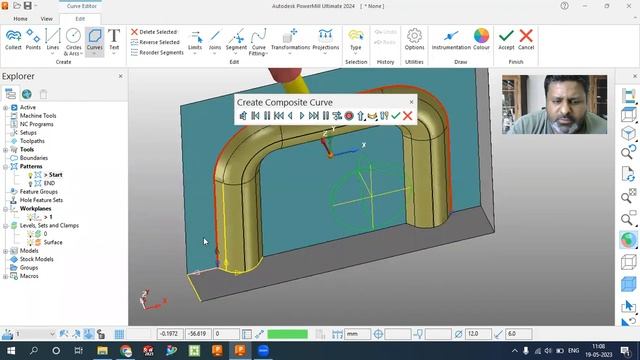Select the Toolpaths tree item
Image resolution: width=640 pixels, height=360 pixels.
tap(32, 141)
